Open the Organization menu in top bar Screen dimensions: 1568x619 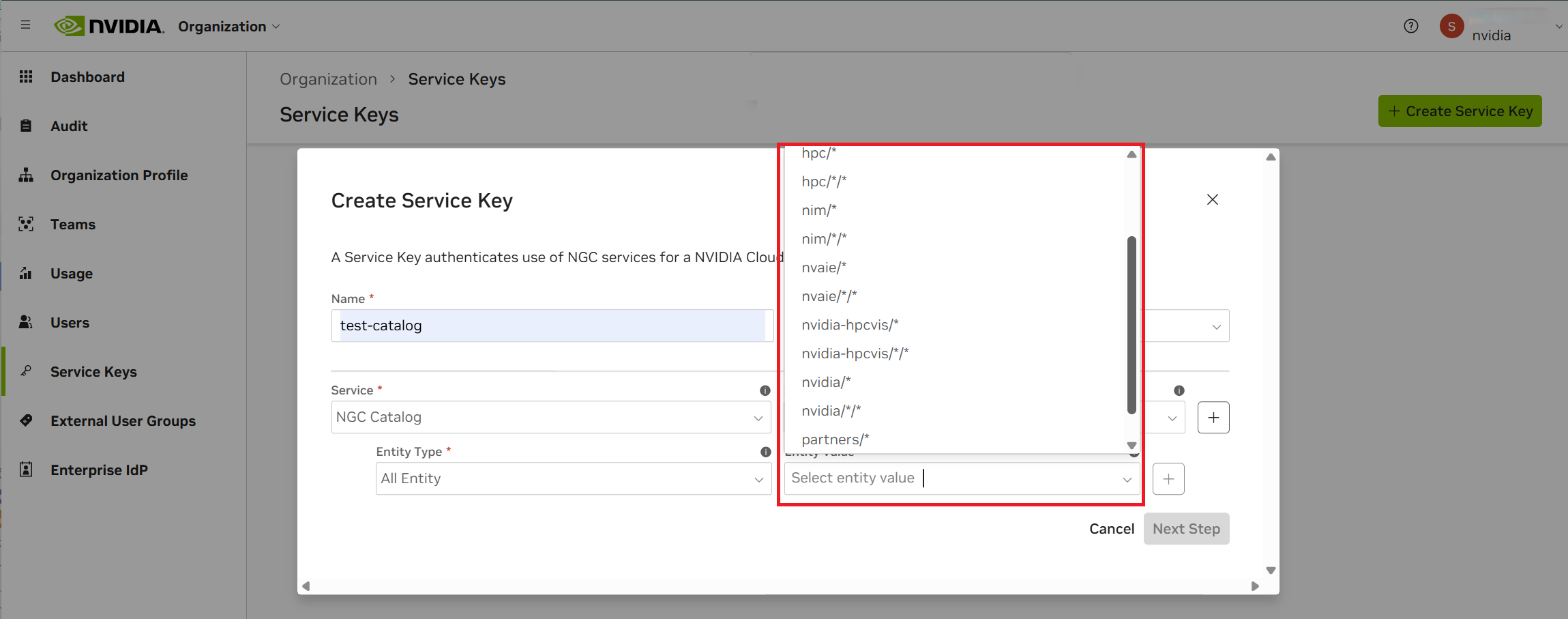coord(228,26)
